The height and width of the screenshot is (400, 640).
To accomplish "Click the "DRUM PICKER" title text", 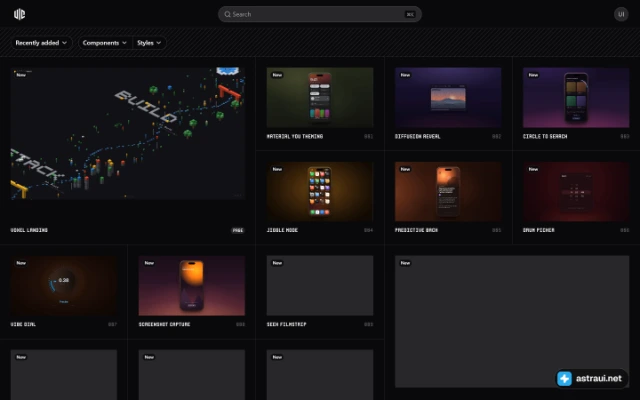I will click(538, 230).
